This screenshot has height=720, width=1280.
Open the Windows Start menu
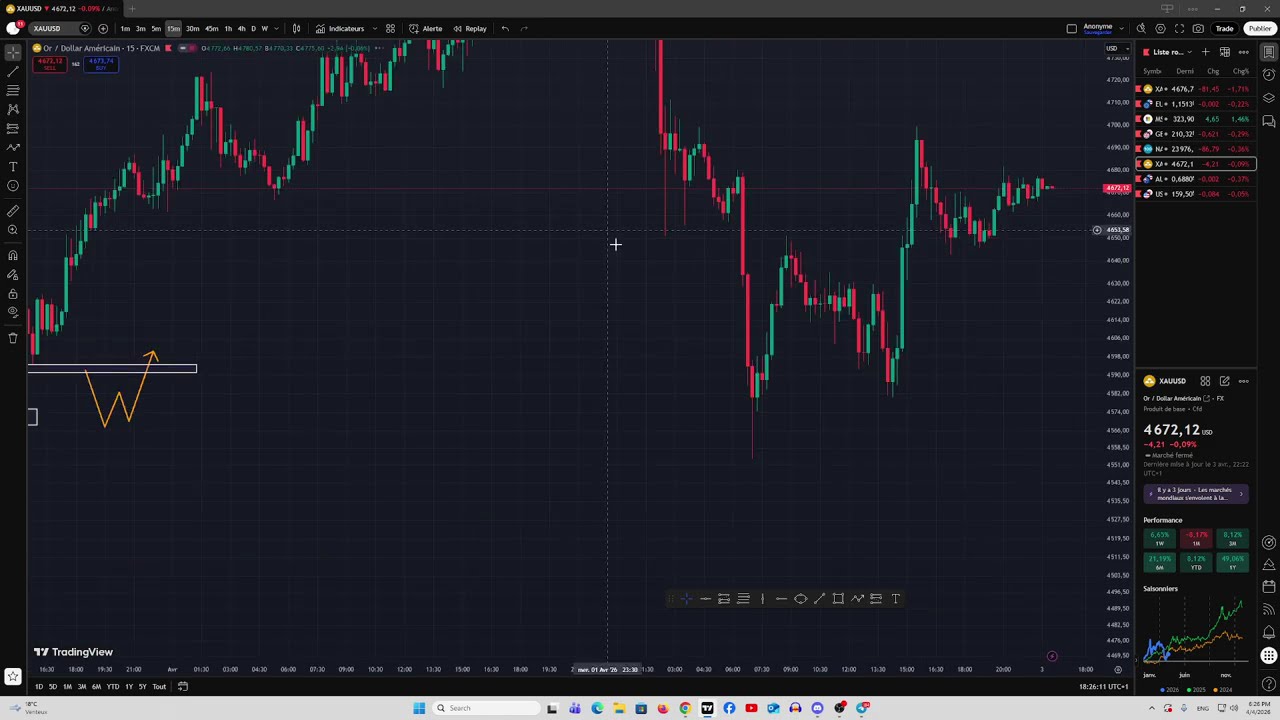tap(419, 708)
